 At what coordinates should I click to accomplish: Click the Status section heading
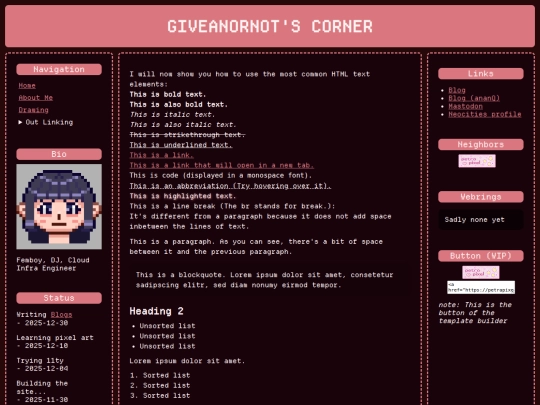pos(59,298)
